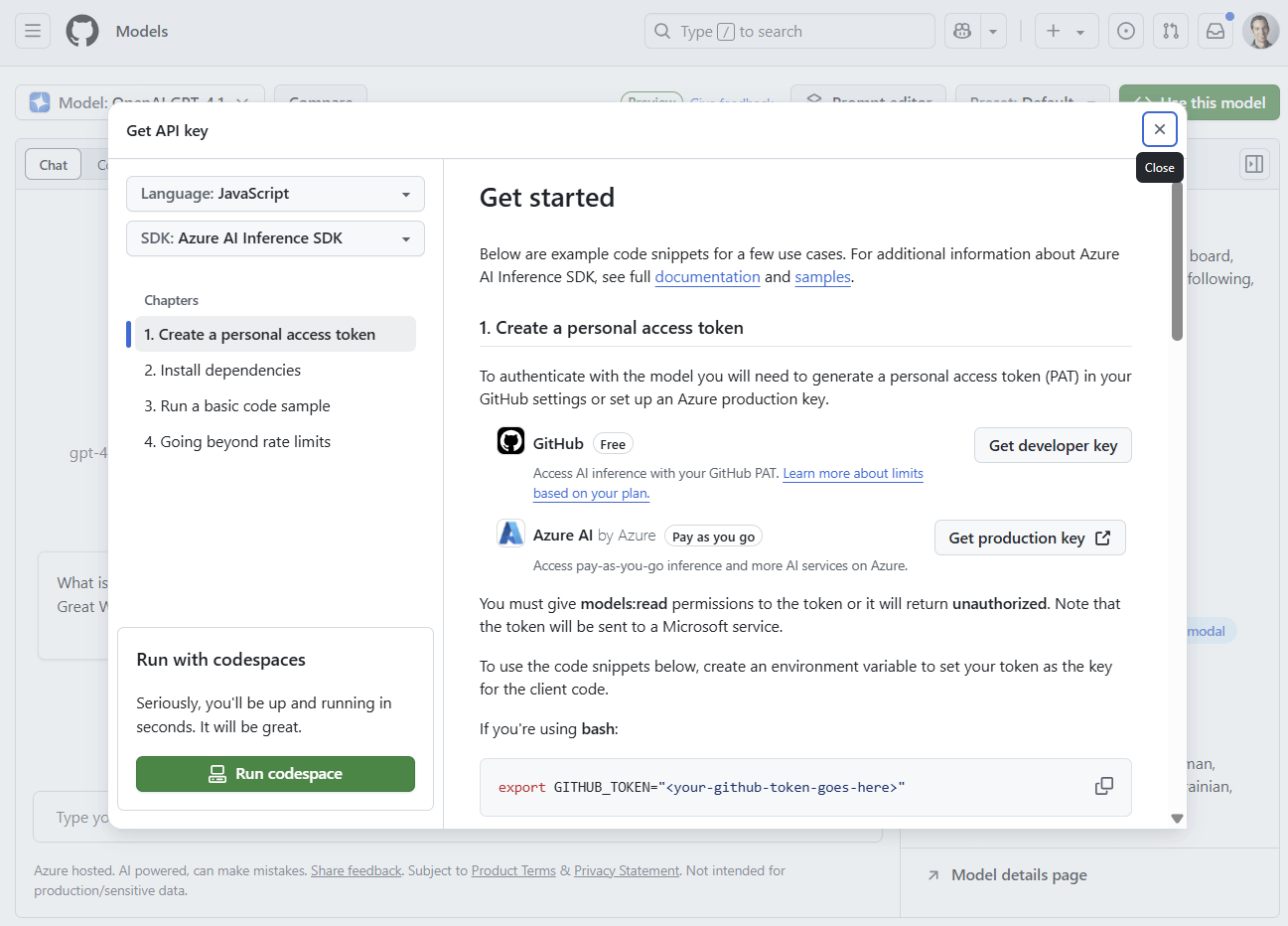Toggle the sidebar panel icon
The image size is (1288, 926).
[1254, 164]
